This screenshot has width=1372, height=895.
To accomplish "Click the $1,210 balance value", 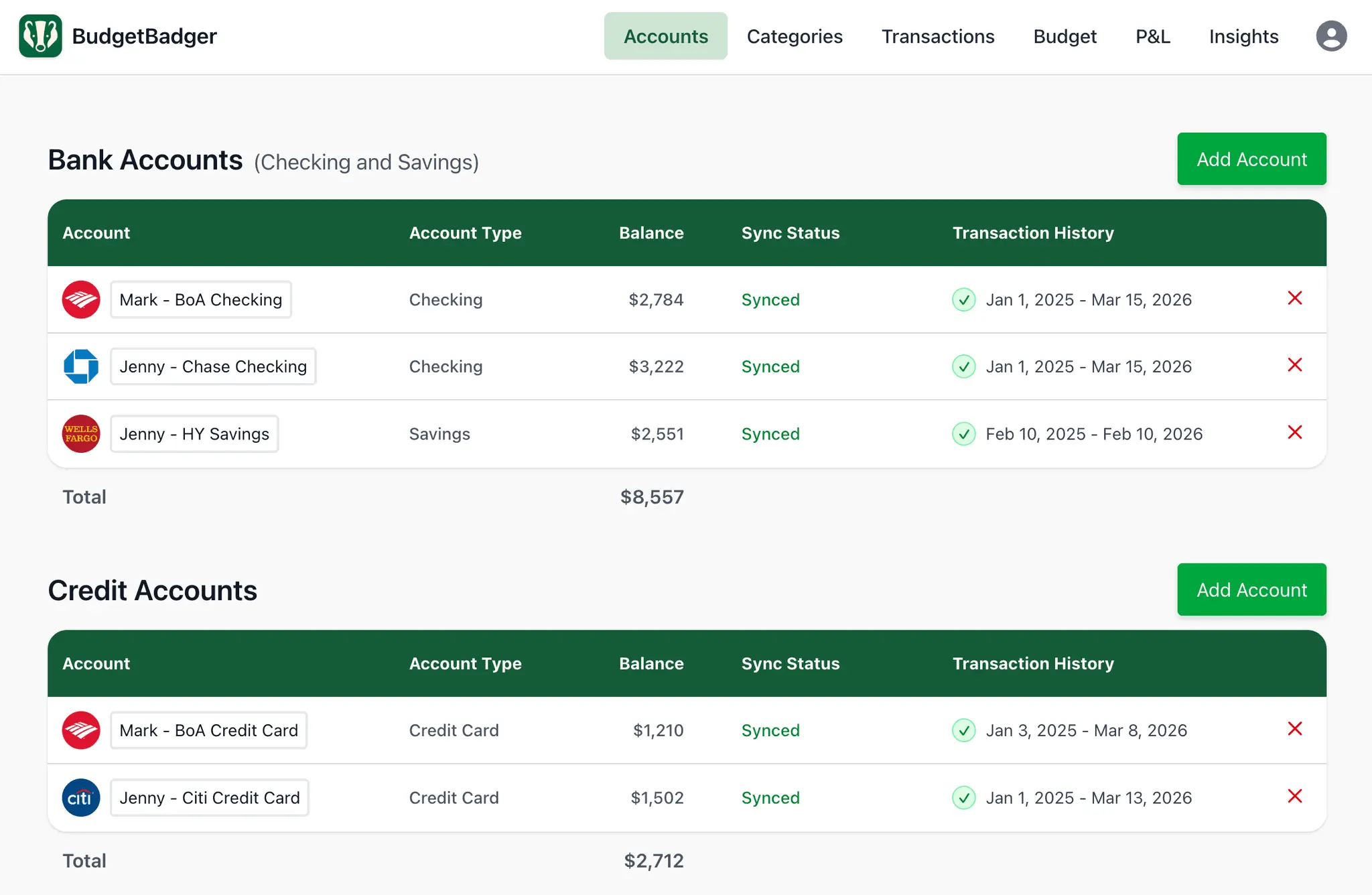I will click(x=659, y=730).
